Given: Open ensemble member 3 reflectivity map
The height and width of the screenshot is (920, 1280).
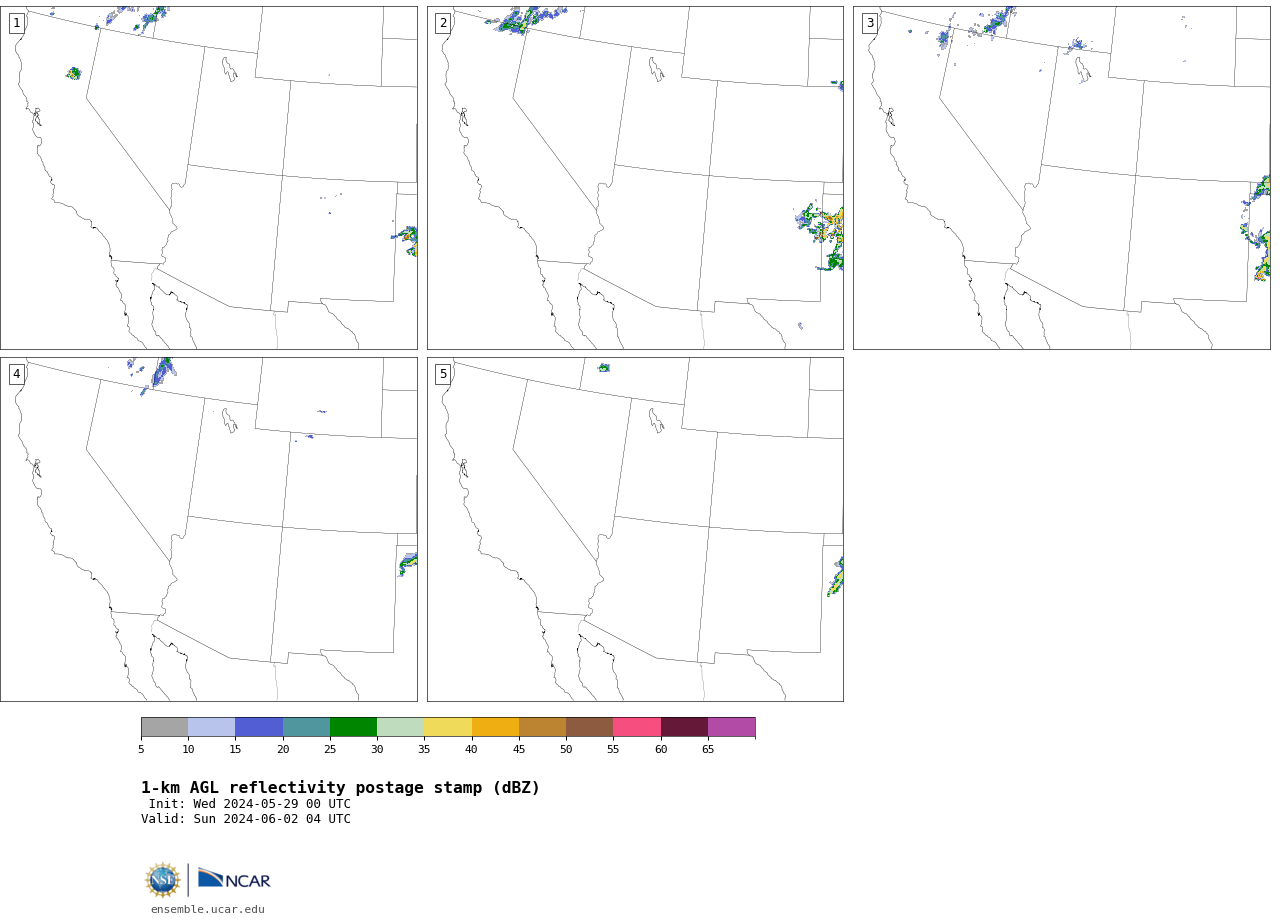Looking at the screenshot, I should point(1062,178).
